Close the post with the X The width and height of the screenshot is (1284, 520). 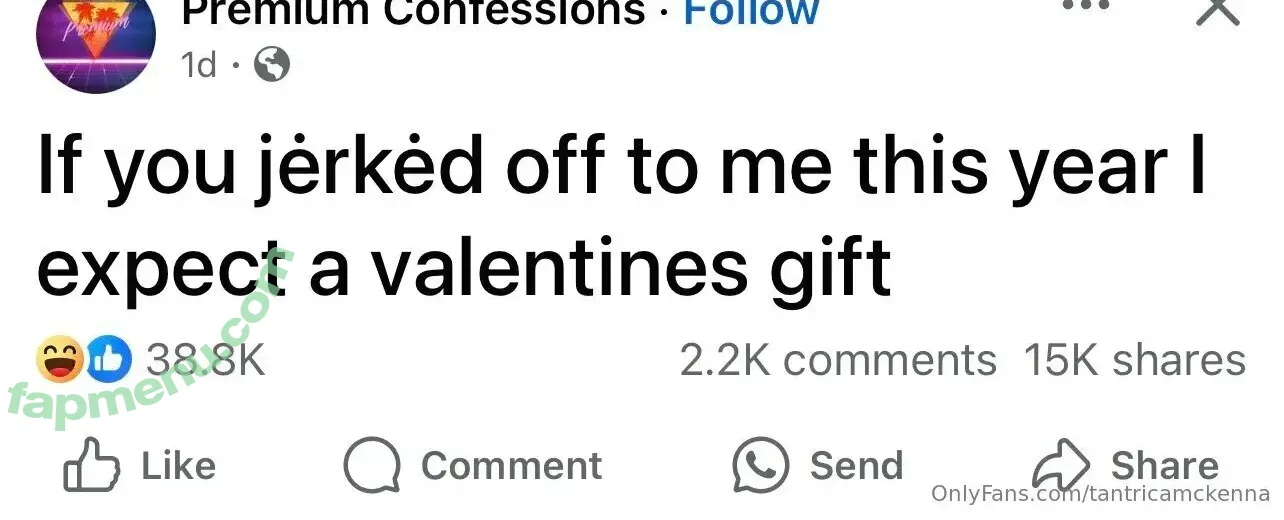pyautogui.click(x=1217, y=10)
